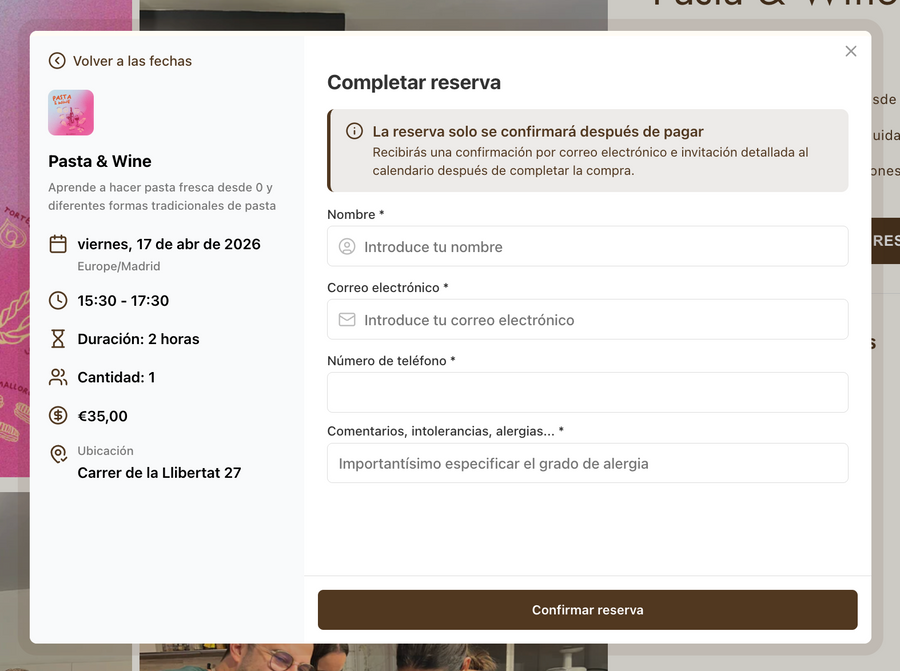This screenshot has width=900, height=671.
Task: Click the currency icon beside €35,00
Action: pyautogui.click(x=58, y=416)
